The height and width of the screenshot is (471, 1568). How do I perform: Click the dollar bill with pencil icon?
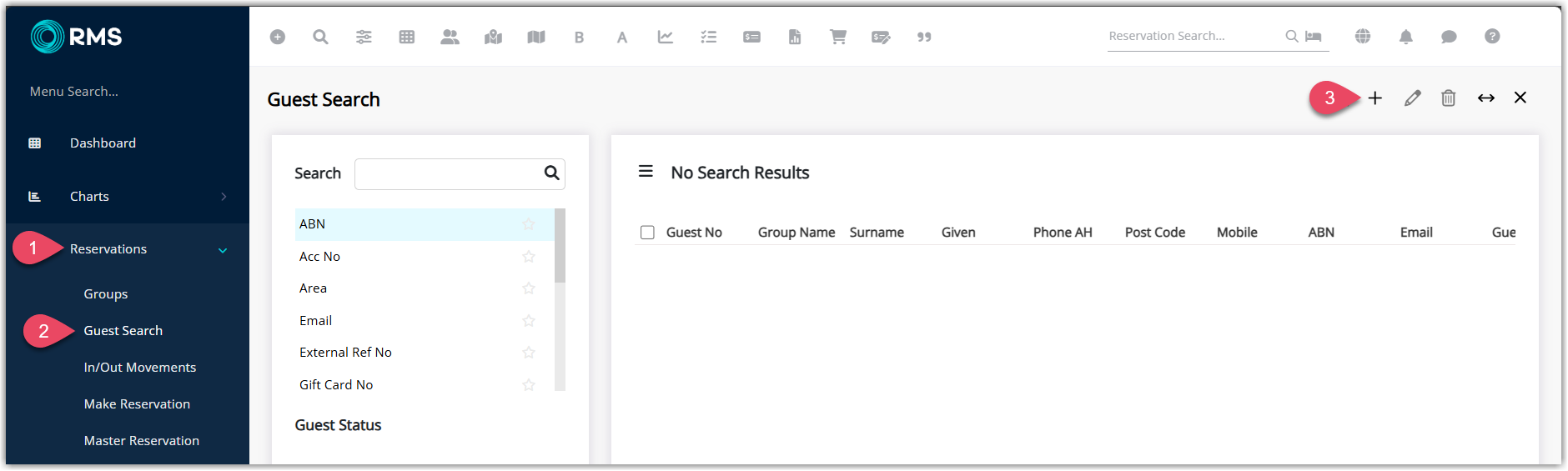[881, 37]
